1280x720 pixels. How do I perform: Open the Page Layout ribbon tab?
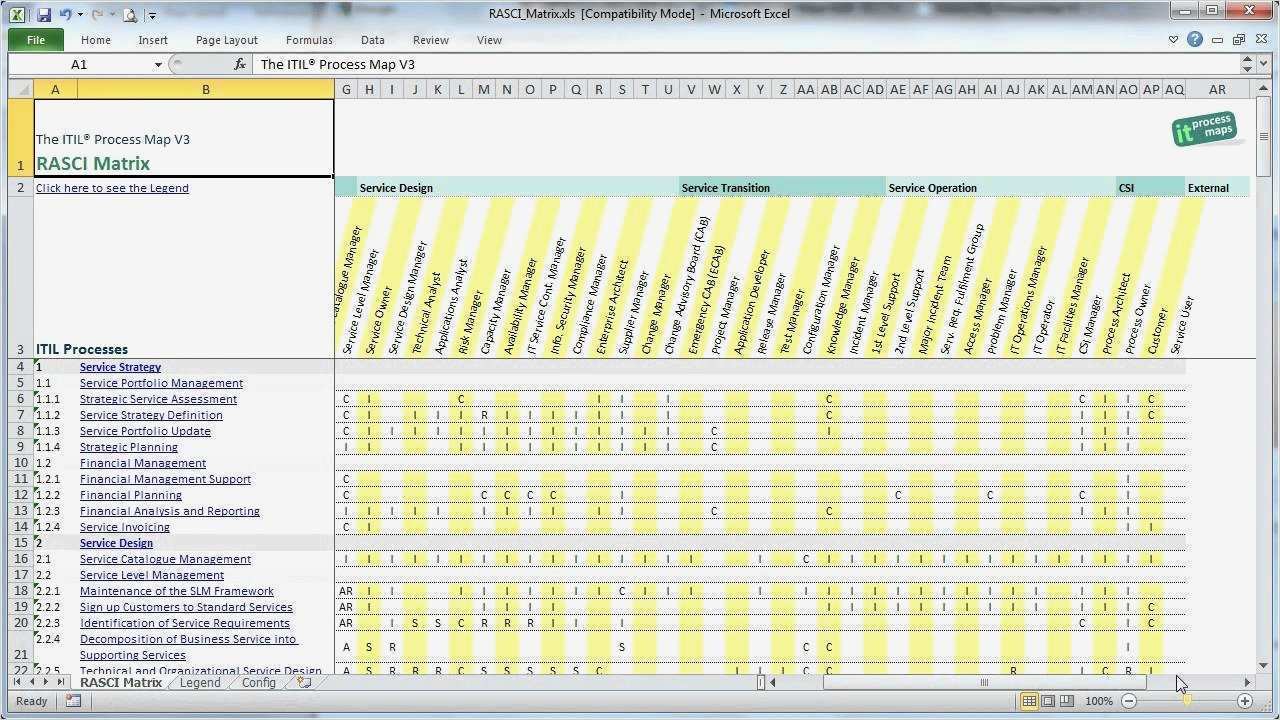227,40
